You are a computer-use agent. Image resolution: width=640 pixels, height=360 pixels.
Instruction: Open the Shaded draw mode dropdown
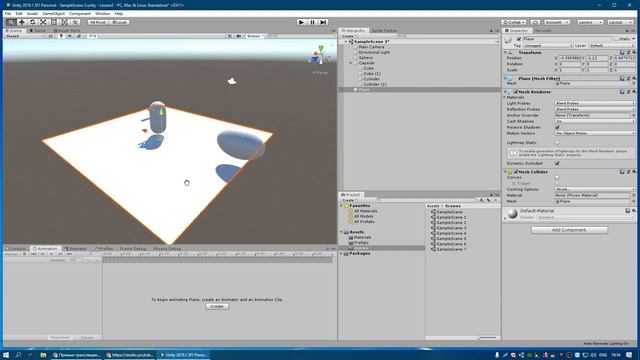click(x=24, y=36)
